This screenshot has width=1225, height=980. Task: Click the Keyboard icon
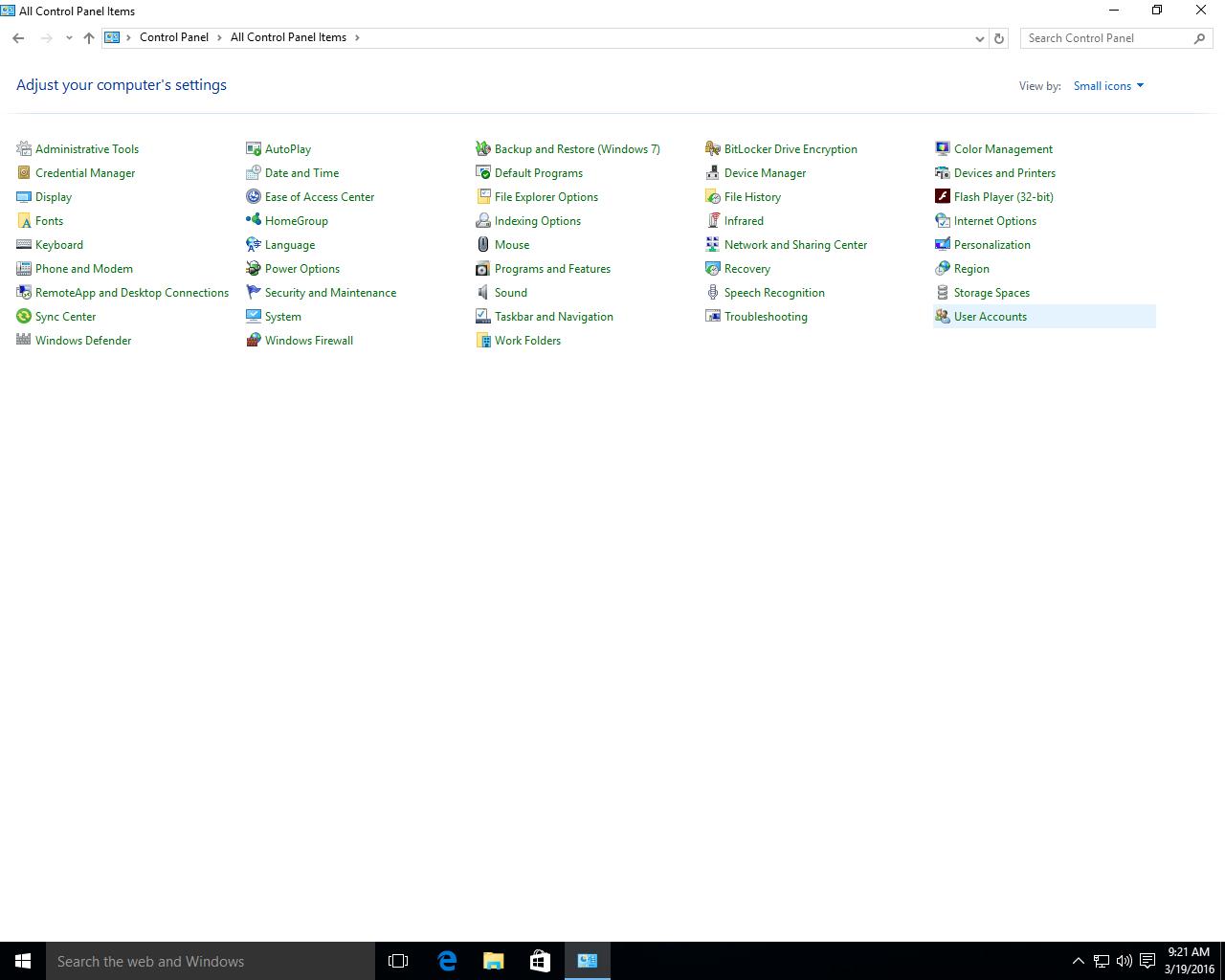pos(24,244)
